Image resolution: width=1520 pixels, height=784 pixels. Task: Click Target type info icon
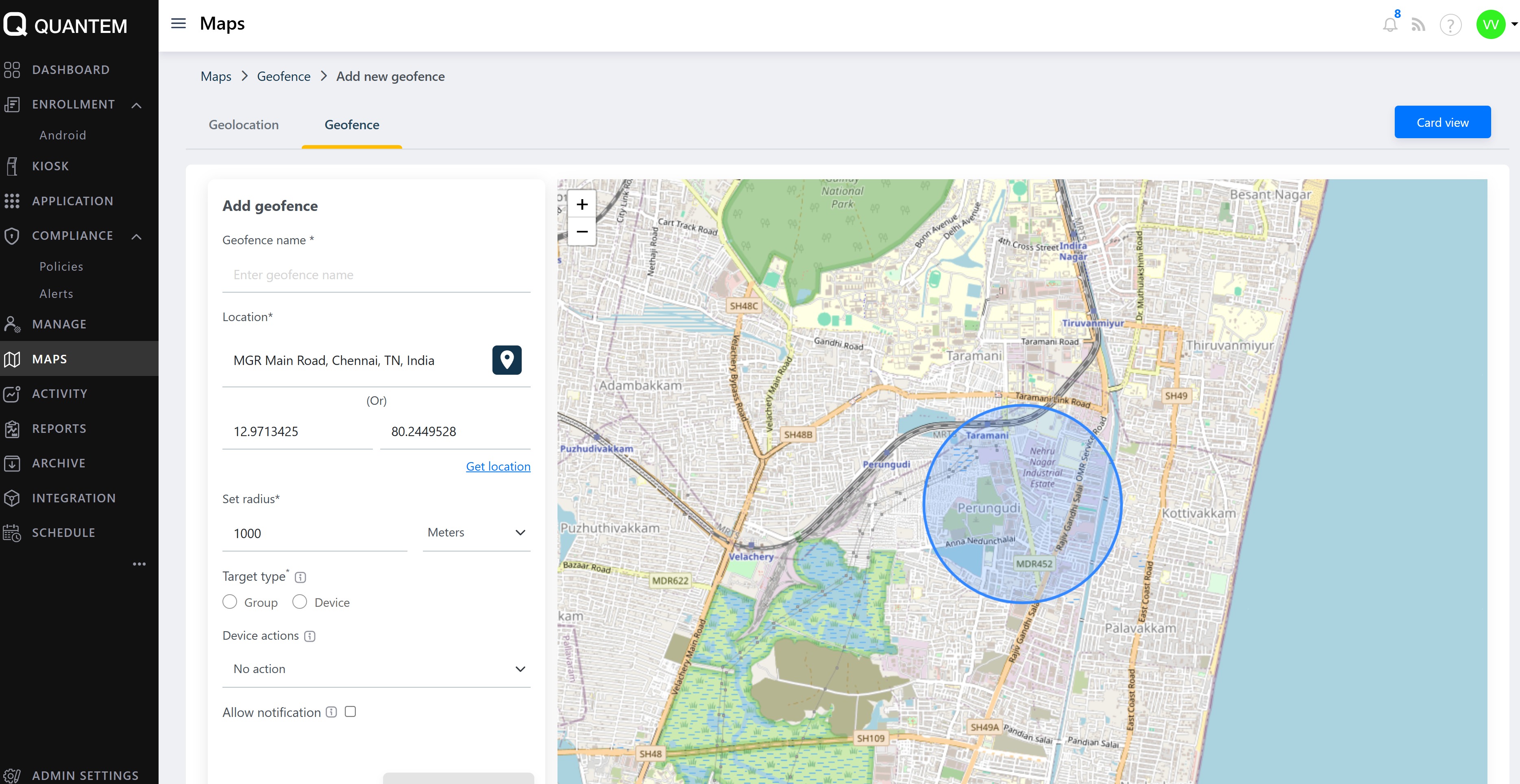pyautogui.click(x=301, y=577)
